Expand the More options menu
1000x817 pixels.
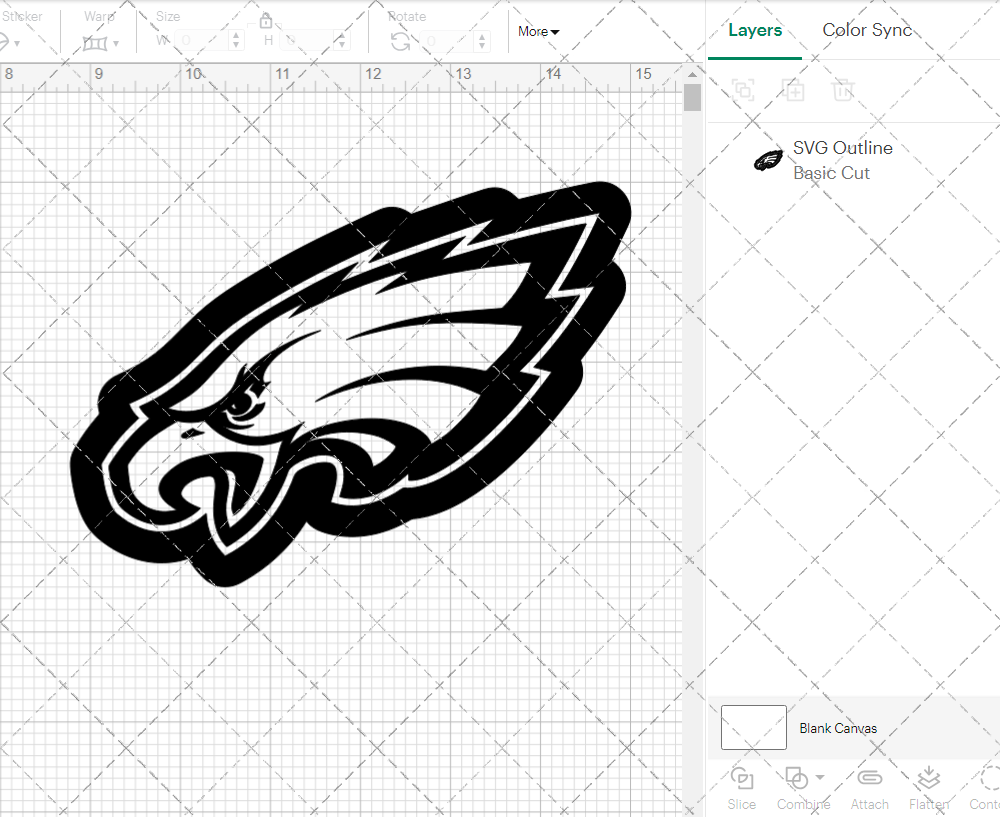[x=538, y=31]
